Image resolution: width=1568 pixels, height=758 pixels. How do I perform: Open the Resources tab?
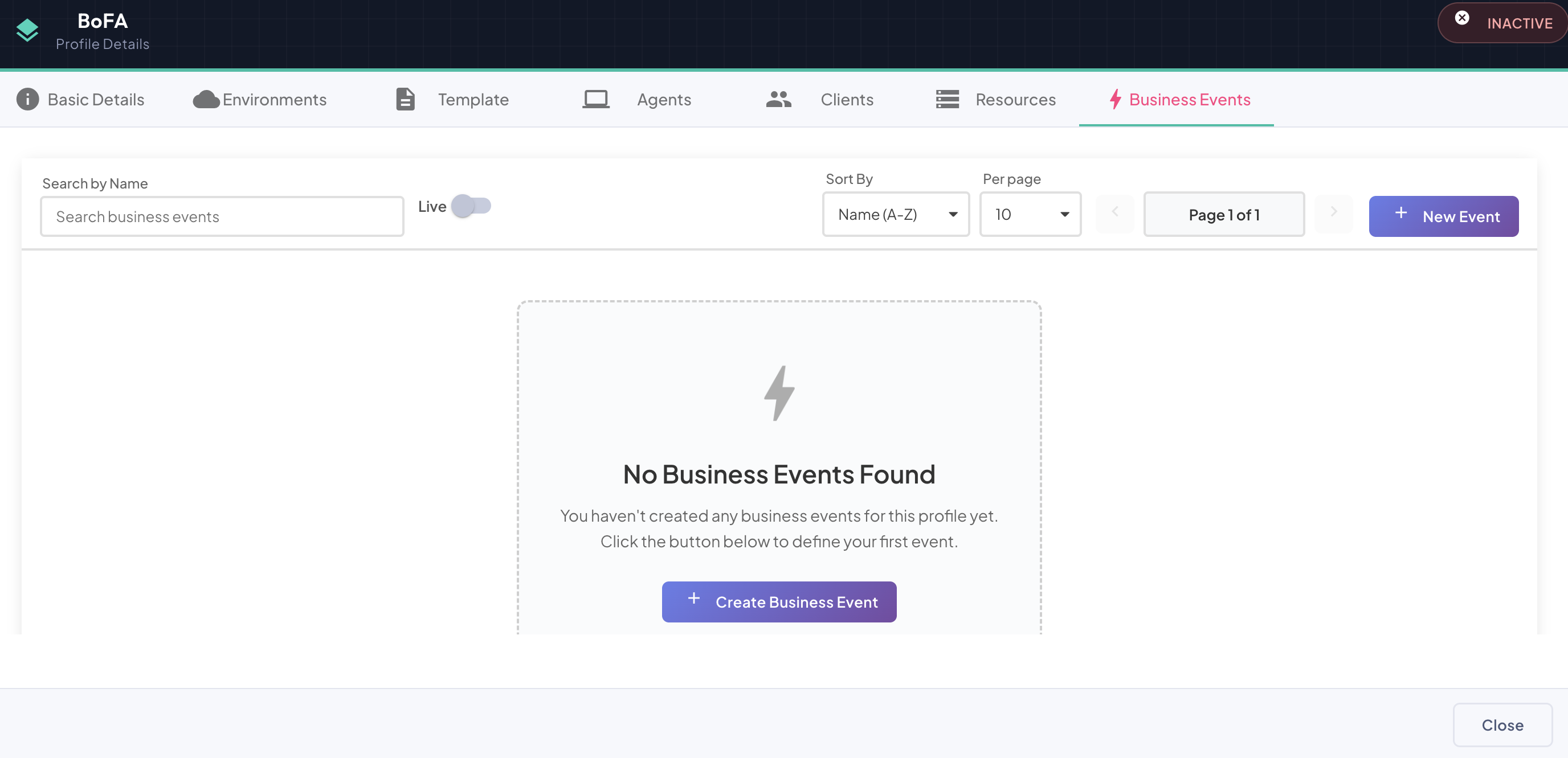(x=996, y=99)
